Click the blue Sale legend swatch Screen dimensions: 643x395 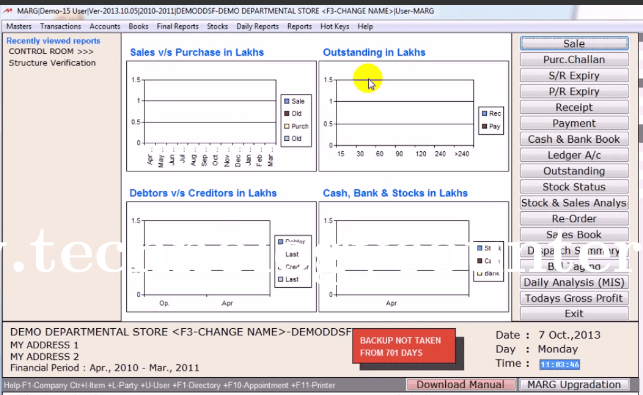coord(287,101)
